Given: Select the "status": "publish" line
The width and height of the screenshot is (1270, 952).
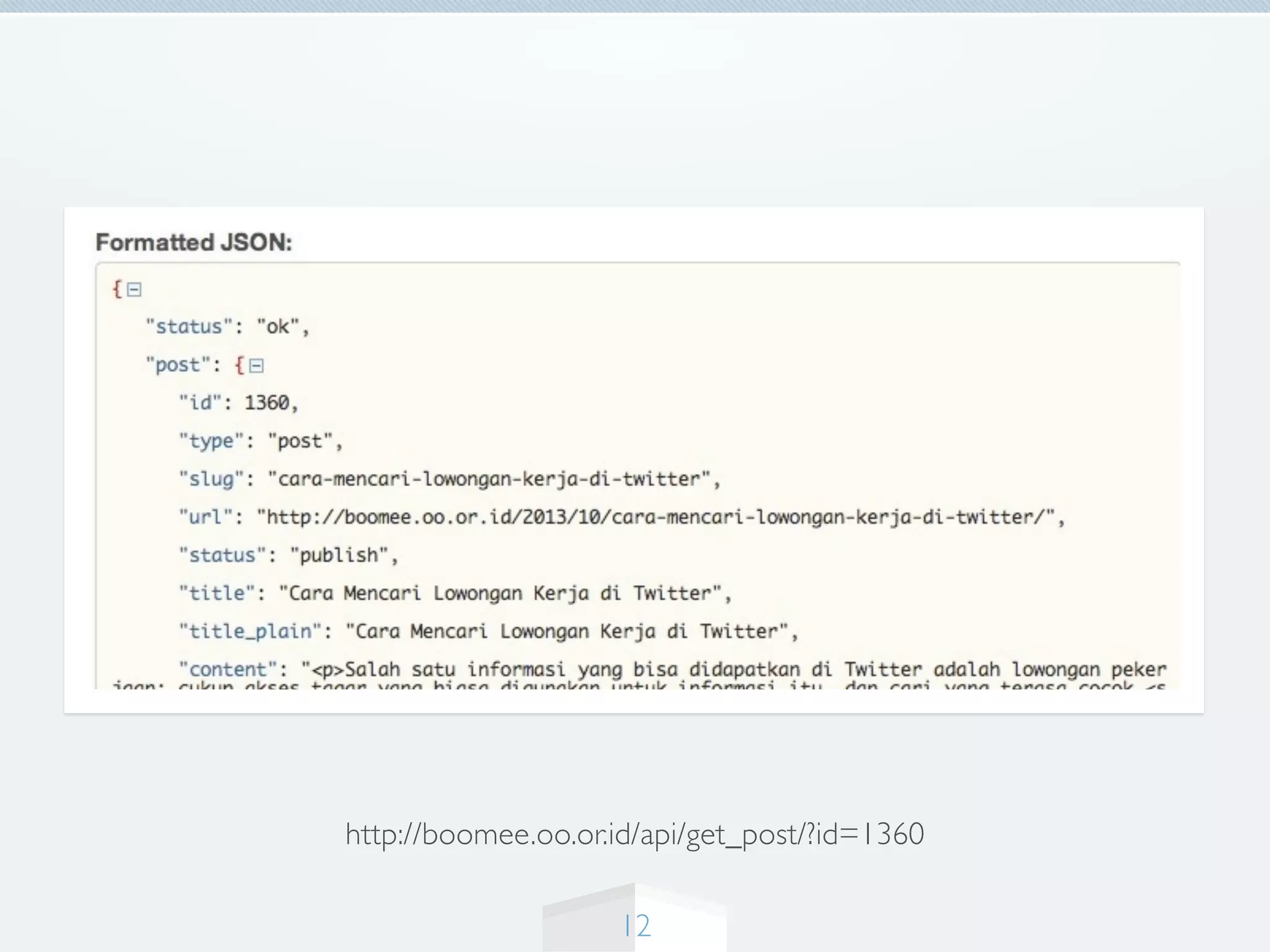Looking at the screenshot, I should point(288,555).
